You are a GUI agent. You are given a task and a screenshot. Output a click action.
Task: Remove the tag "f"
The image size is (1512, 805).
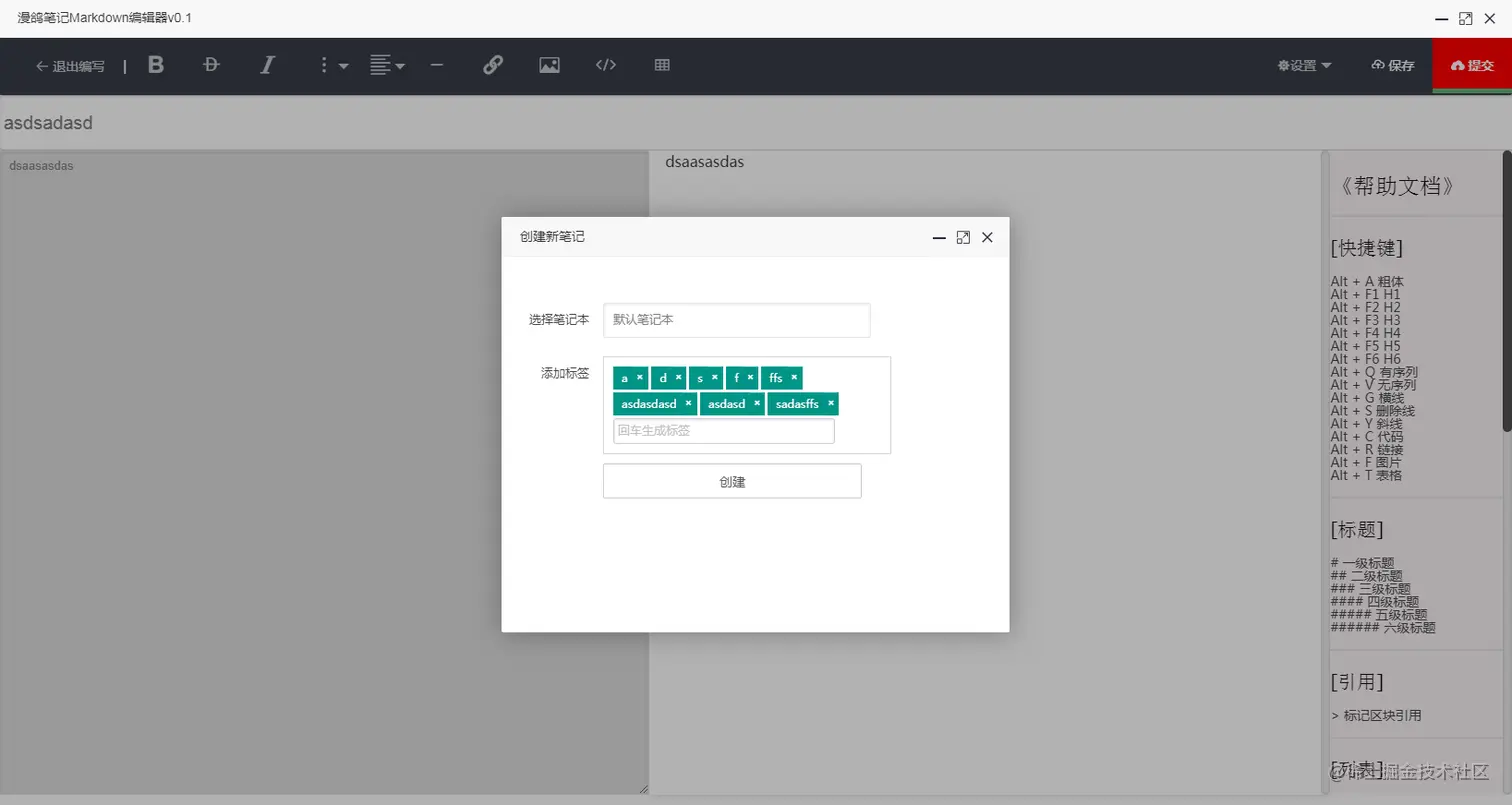tap(750, 377)
